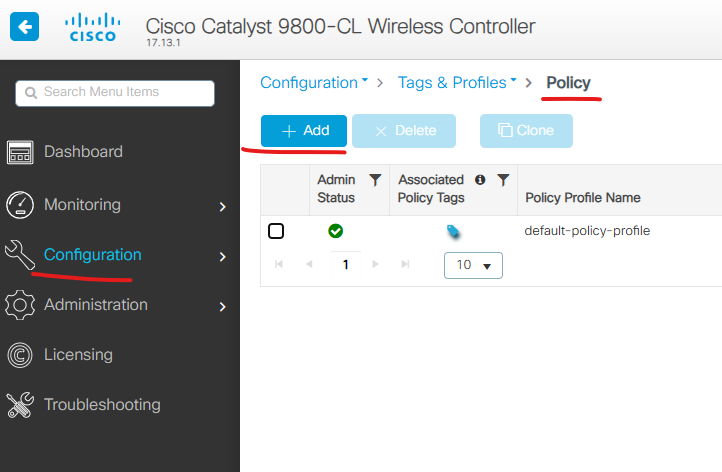
Task: Click the Associated Policy Tags column header
Action: (431, 189)
